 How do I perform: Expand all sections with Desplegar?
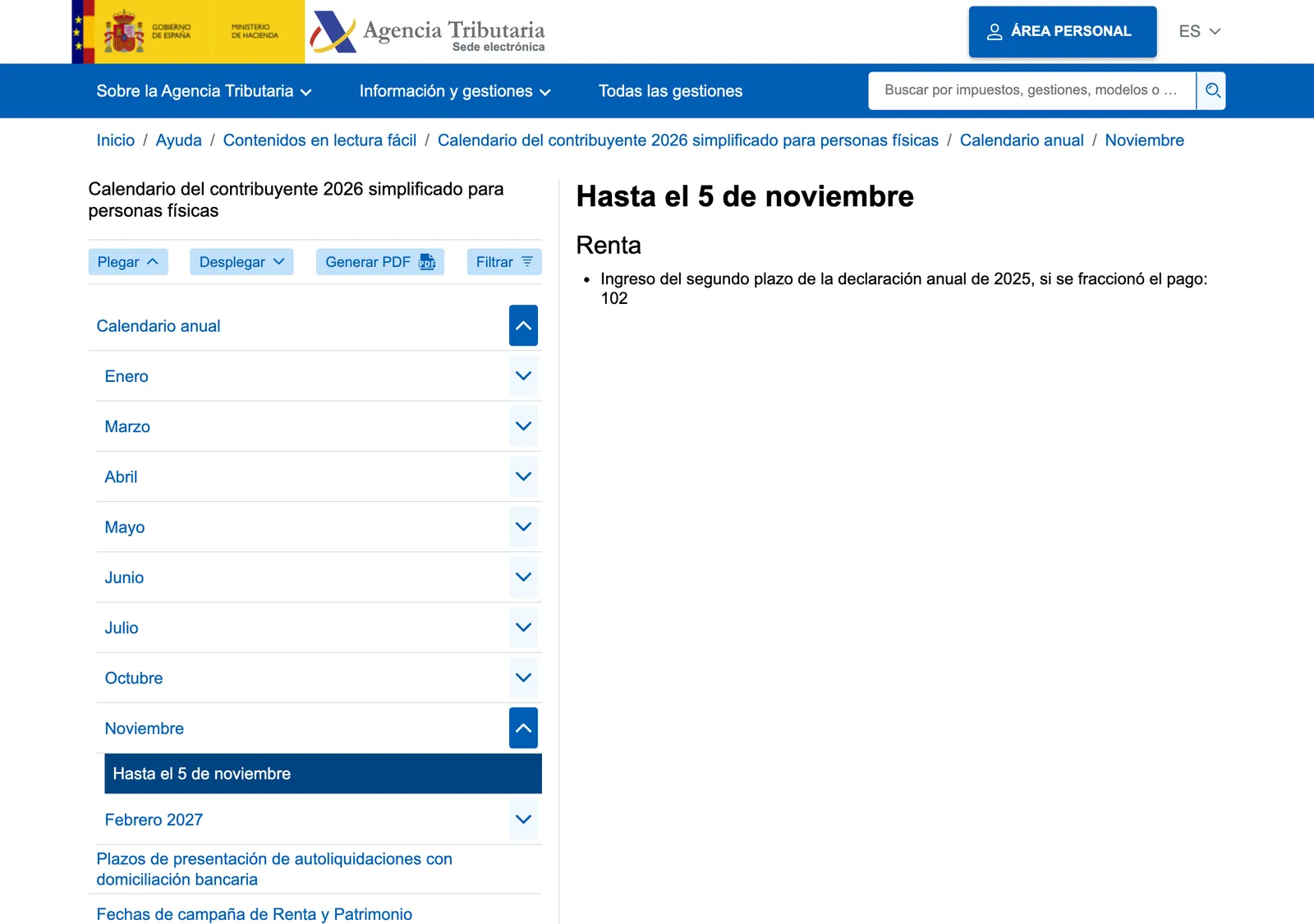[241, 262]
